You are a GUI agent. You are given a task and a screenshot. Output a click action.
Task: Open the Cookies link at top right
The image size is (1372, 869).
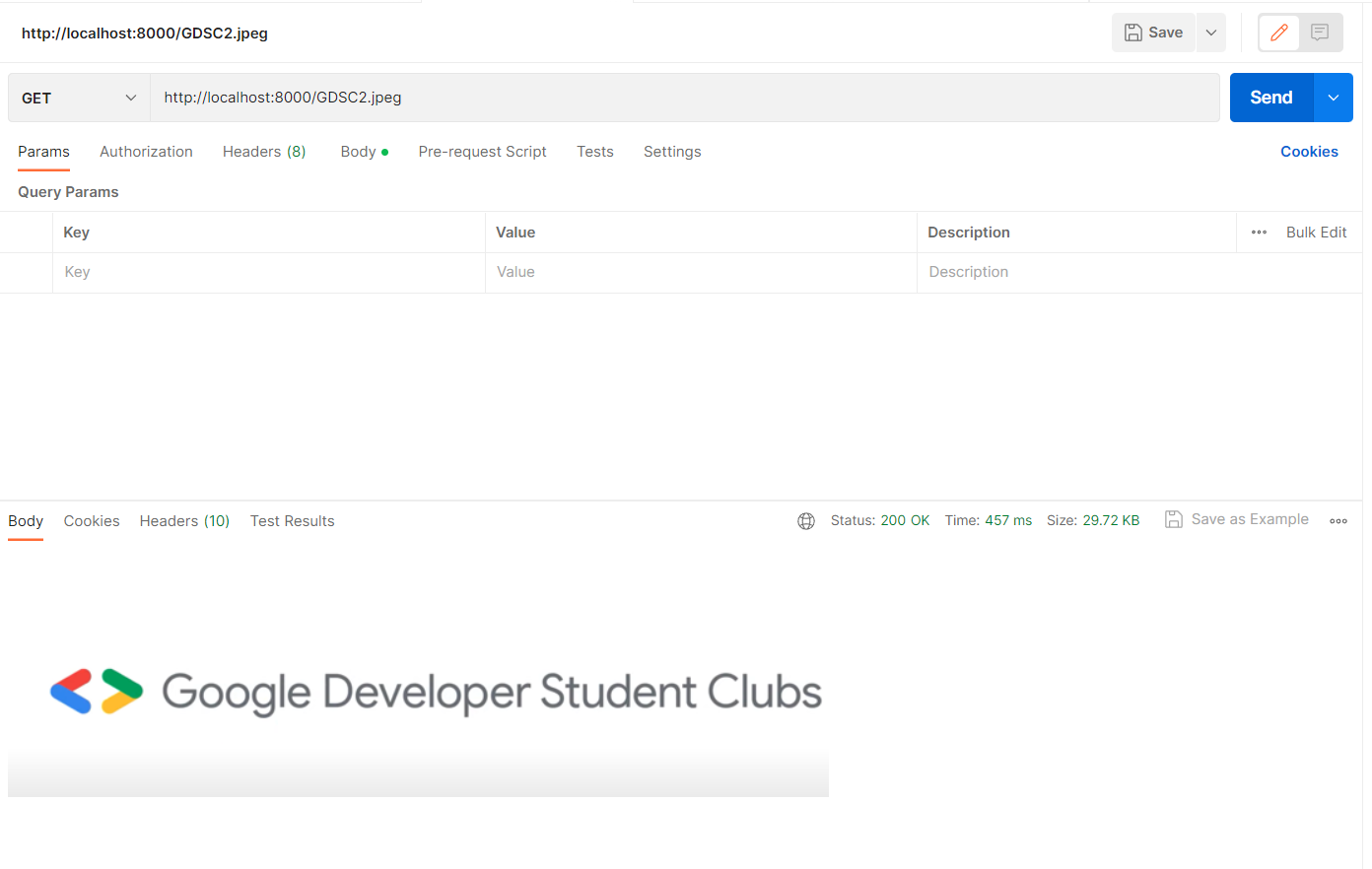pos(1309,151)
